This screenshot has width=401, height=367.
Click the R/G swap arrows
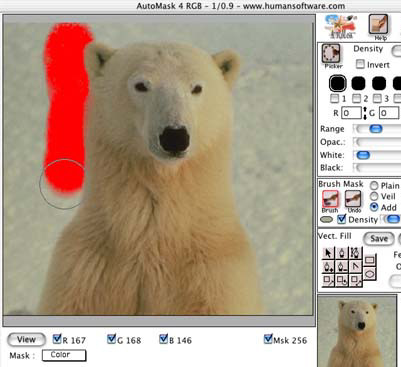(365, 113)
